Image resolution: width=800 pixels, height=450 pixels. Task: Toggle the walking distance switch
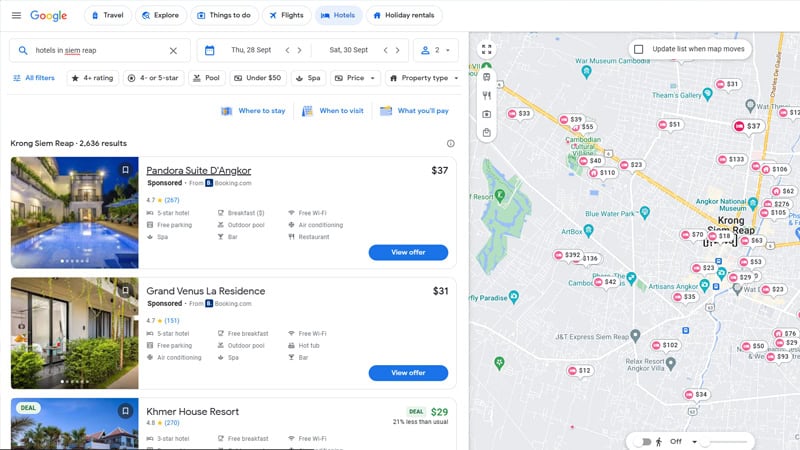click(x=644, y=441)
